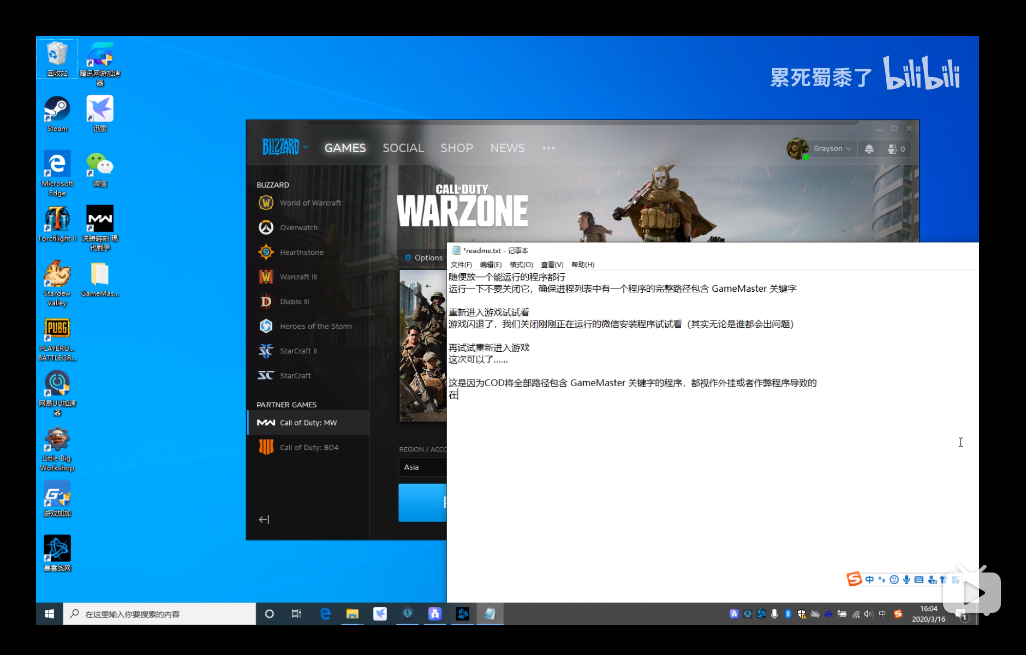
Task: Select Call of Duty: BO4
Action: [308, 448]
